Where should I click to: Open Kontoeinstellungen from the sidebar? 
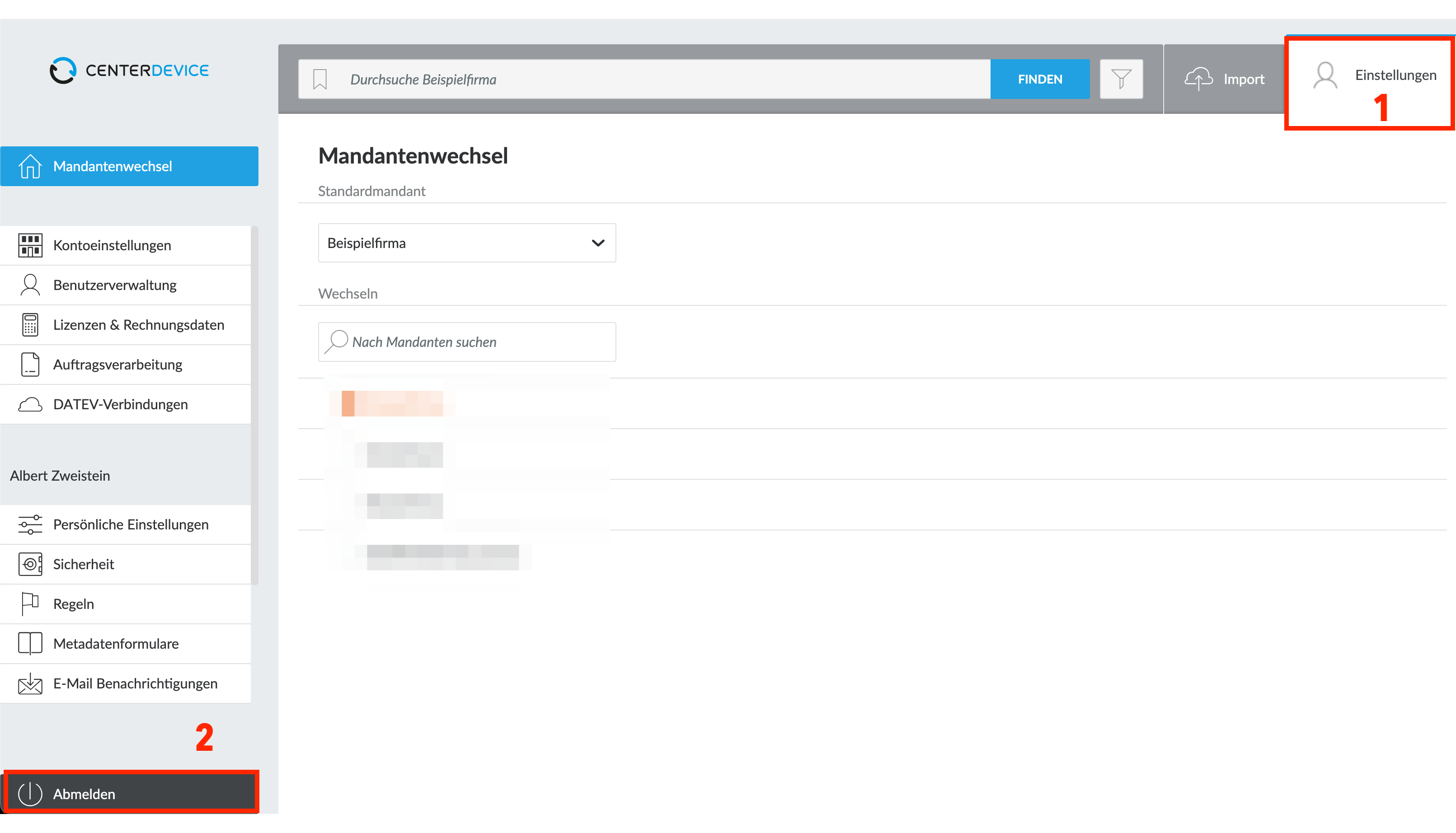(x=125, y=245)
